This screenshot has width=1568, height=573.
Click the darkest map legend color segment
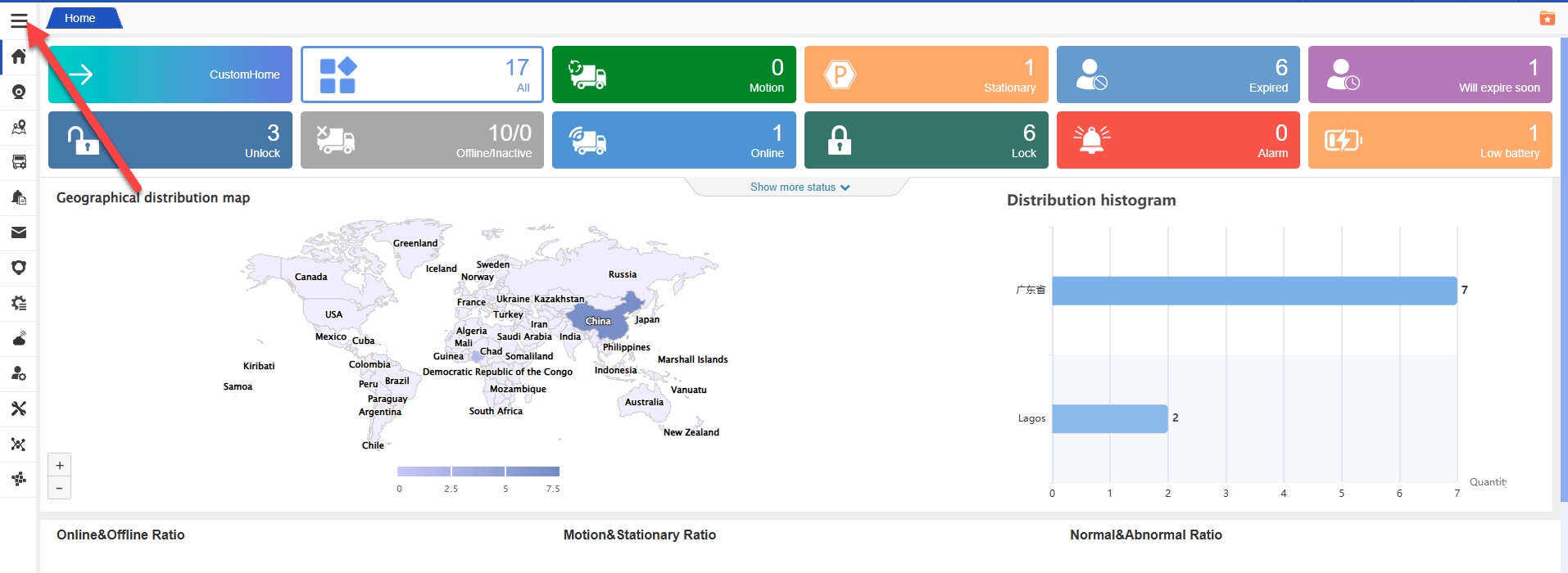pyautogui.click(x=532, y=471)
